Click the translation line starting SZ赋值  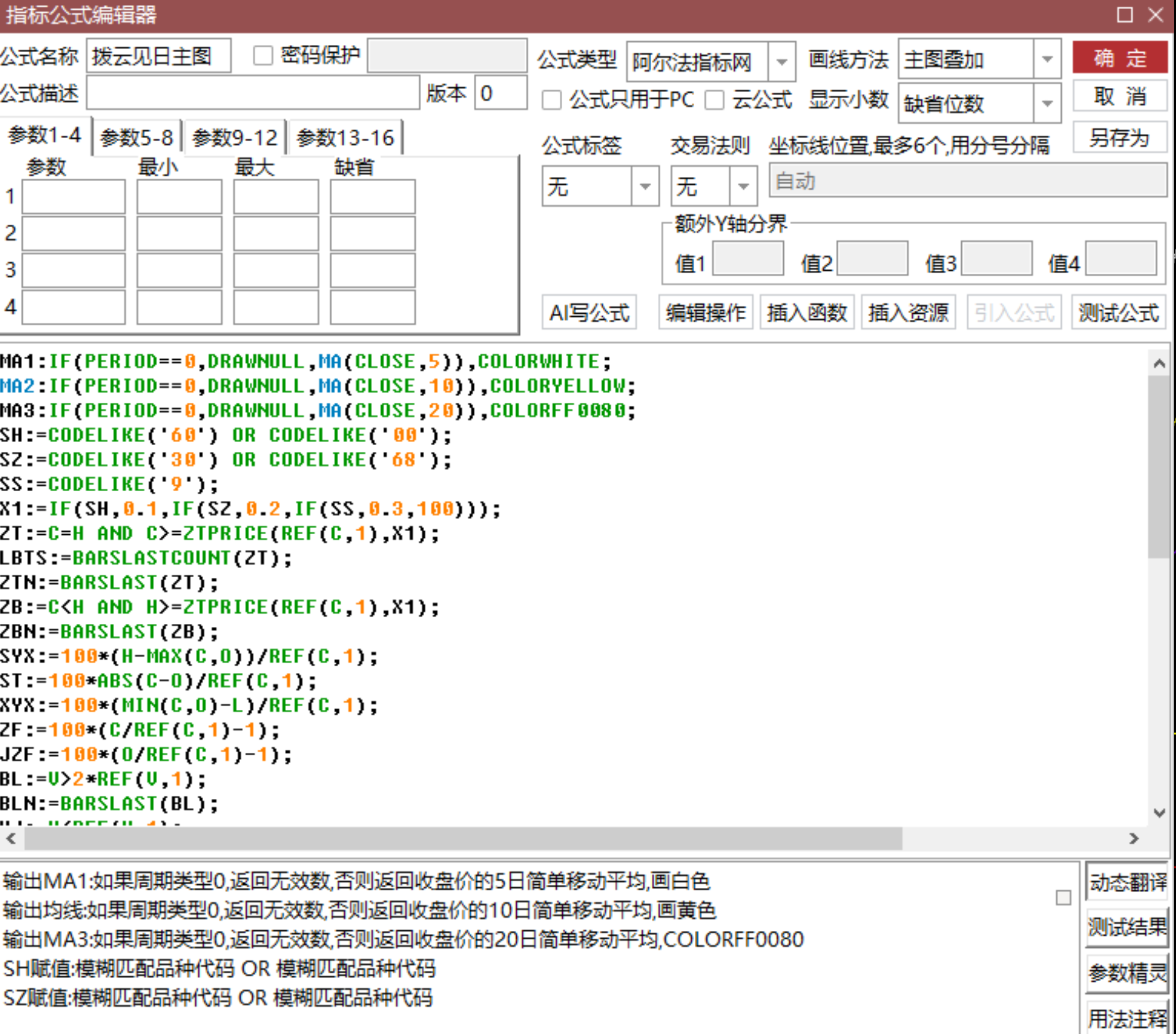(x=218, y=998)
